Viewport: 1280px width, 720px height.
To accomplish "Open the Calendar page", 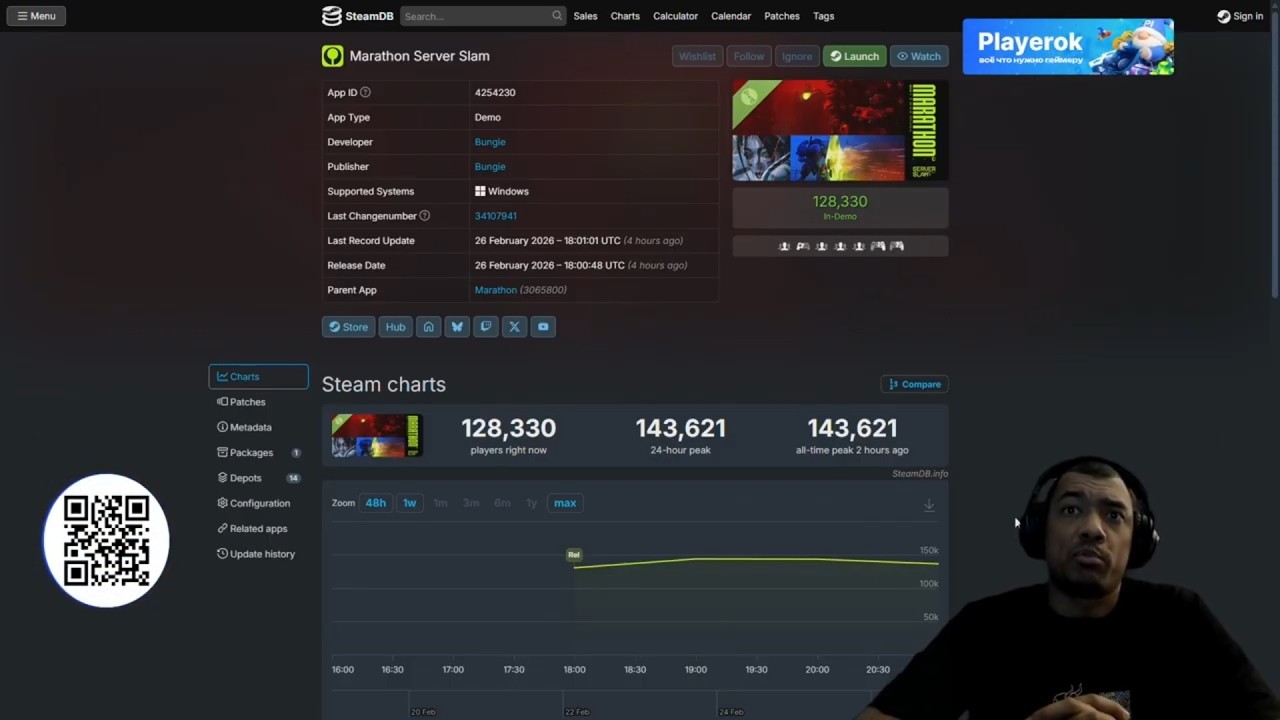I will tap(731, 16).
